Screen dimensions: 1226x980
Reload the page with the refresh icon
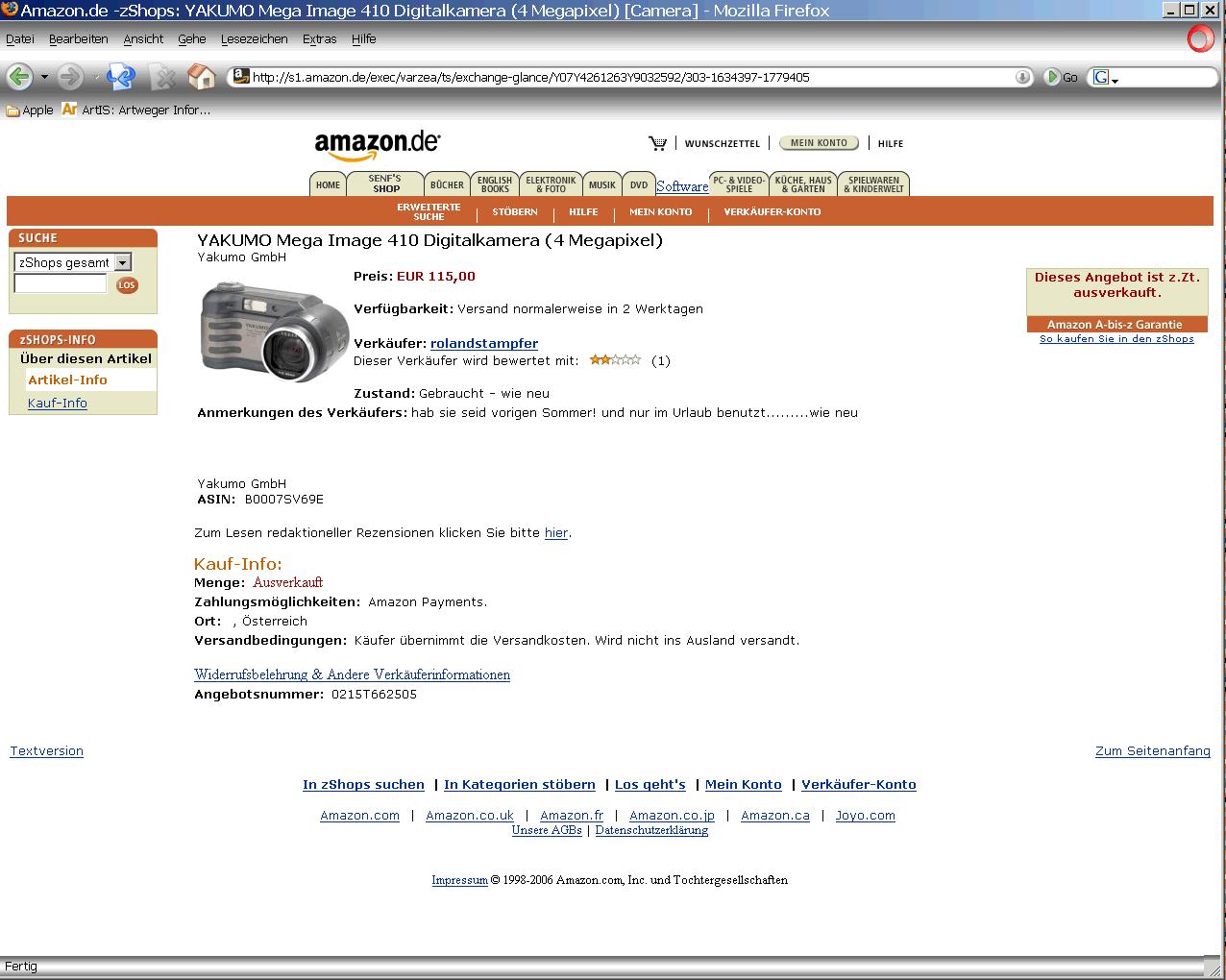(121, 77)
